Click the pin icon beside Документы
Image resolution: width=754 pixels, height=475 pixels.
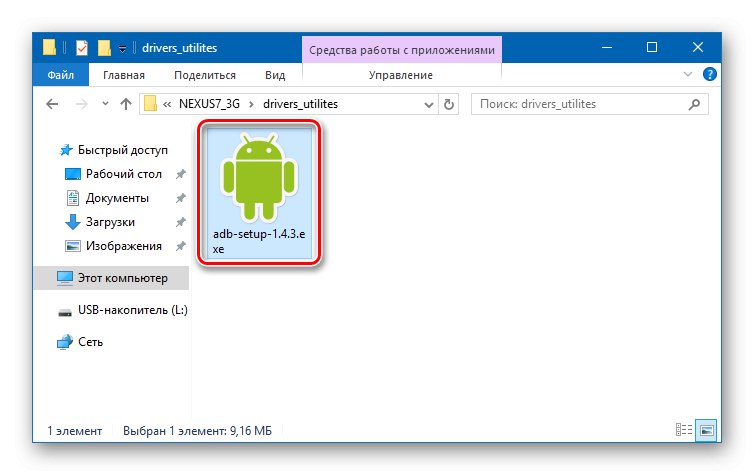(180, 198)
